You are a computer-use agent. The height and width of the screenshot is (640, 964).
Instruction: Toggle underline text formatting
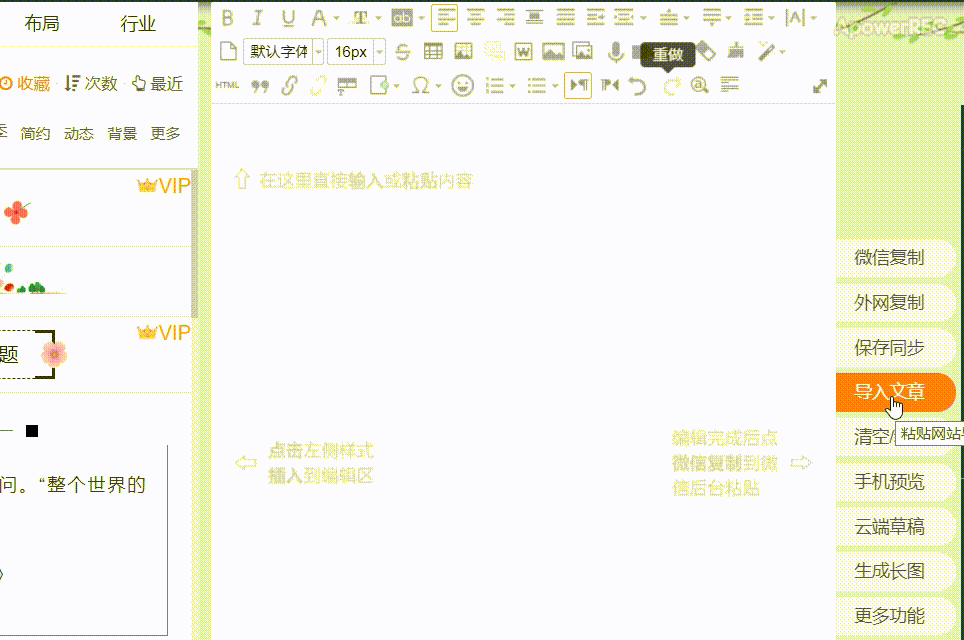pyautogui.click(x=288, y=17)
